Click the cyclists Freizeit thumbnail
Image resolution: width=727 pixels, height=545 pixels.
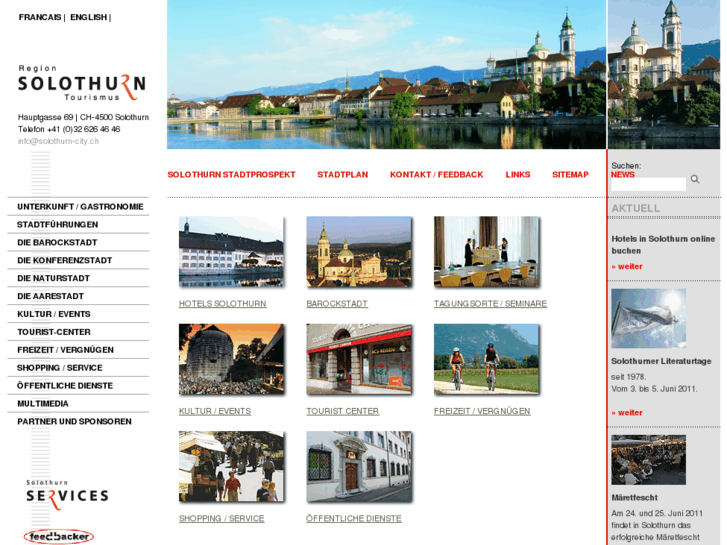[486, 359]
